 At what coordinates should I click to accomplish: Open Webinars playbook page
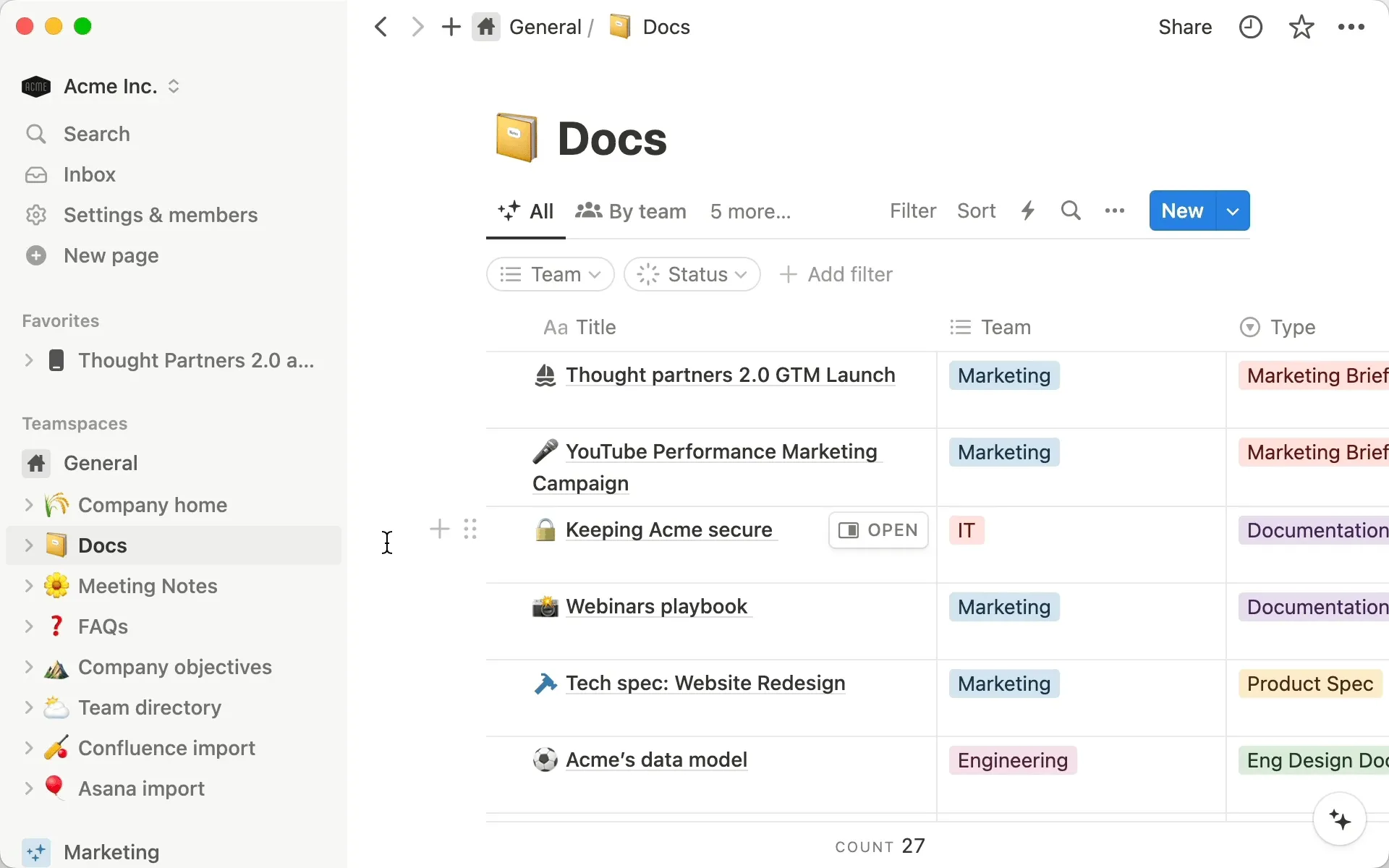[x=657, y=607]
